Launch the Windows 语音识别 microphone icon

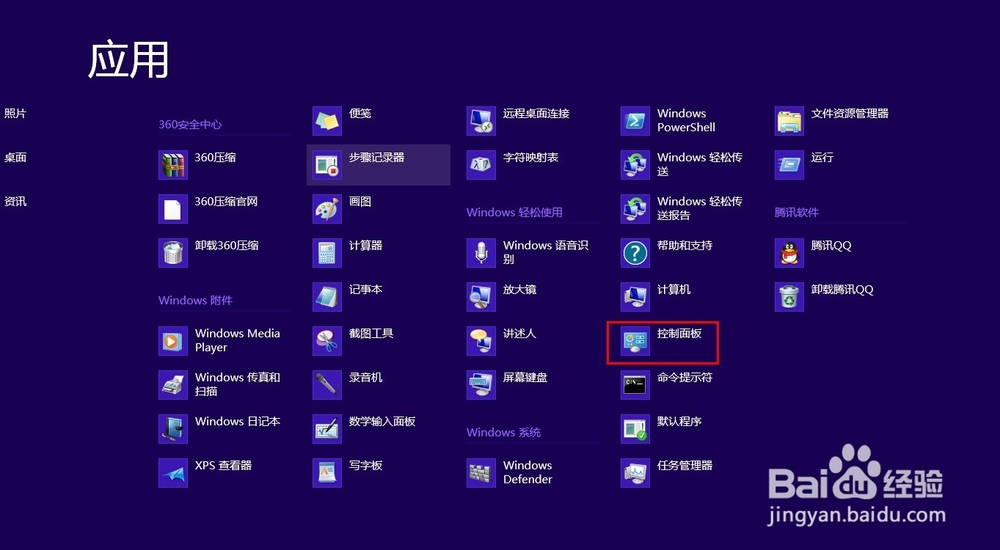pos(481,253)
